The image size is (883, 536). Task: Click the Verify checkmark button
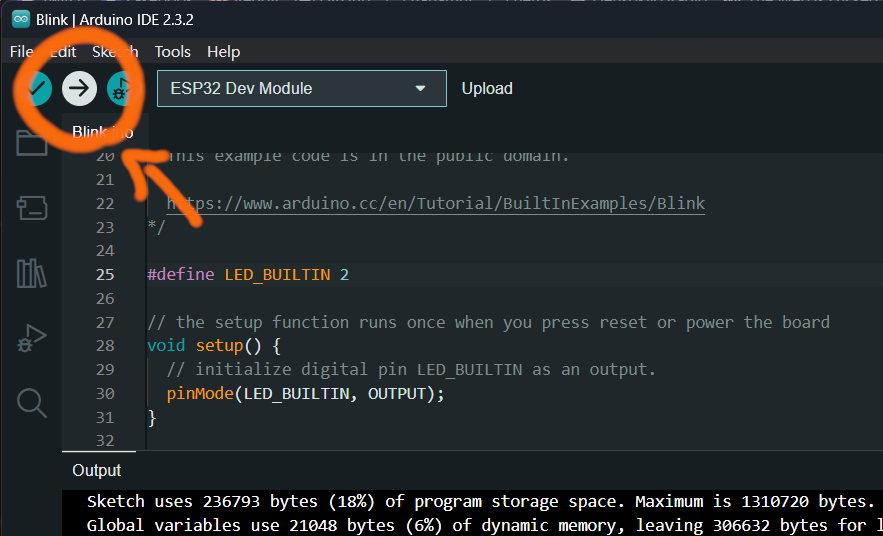pyautogui.click(x=35, y=88)
